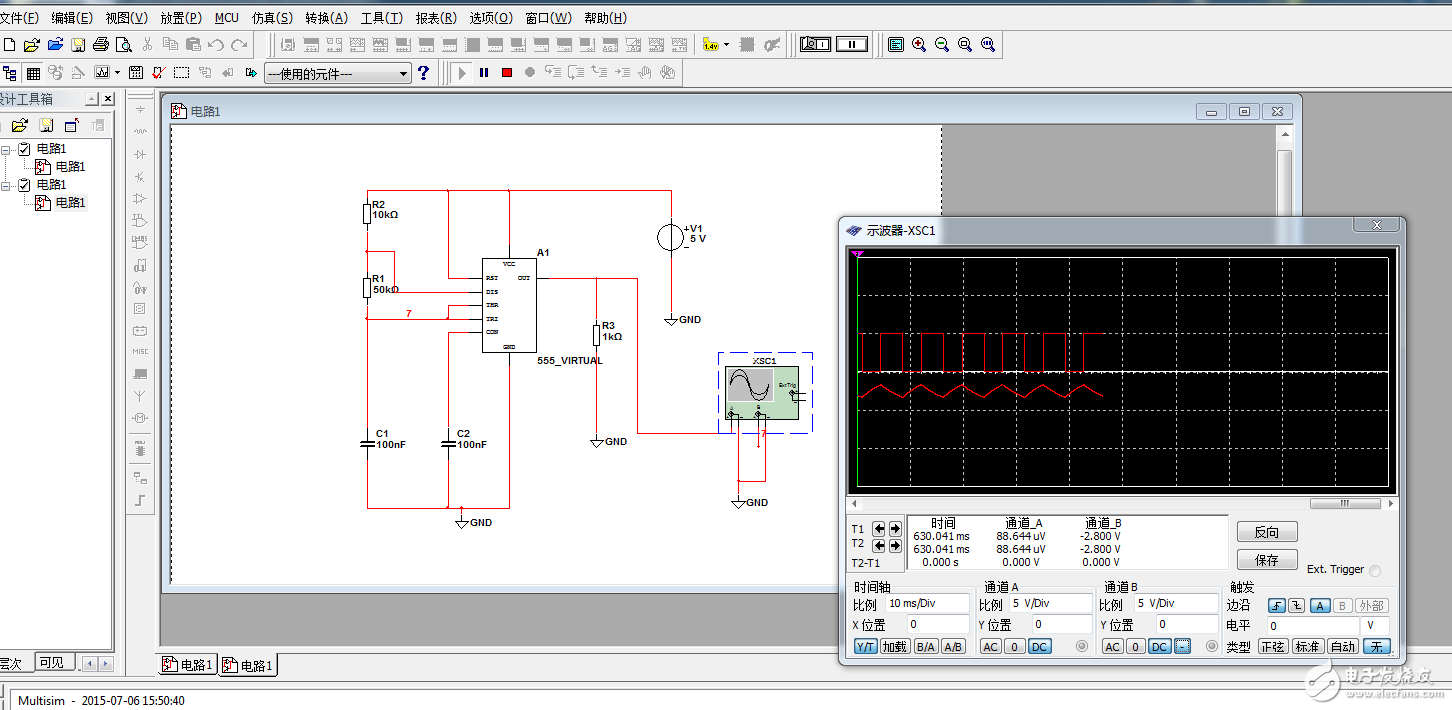Open the spreadsheet view grid icon

click(33, 73)
